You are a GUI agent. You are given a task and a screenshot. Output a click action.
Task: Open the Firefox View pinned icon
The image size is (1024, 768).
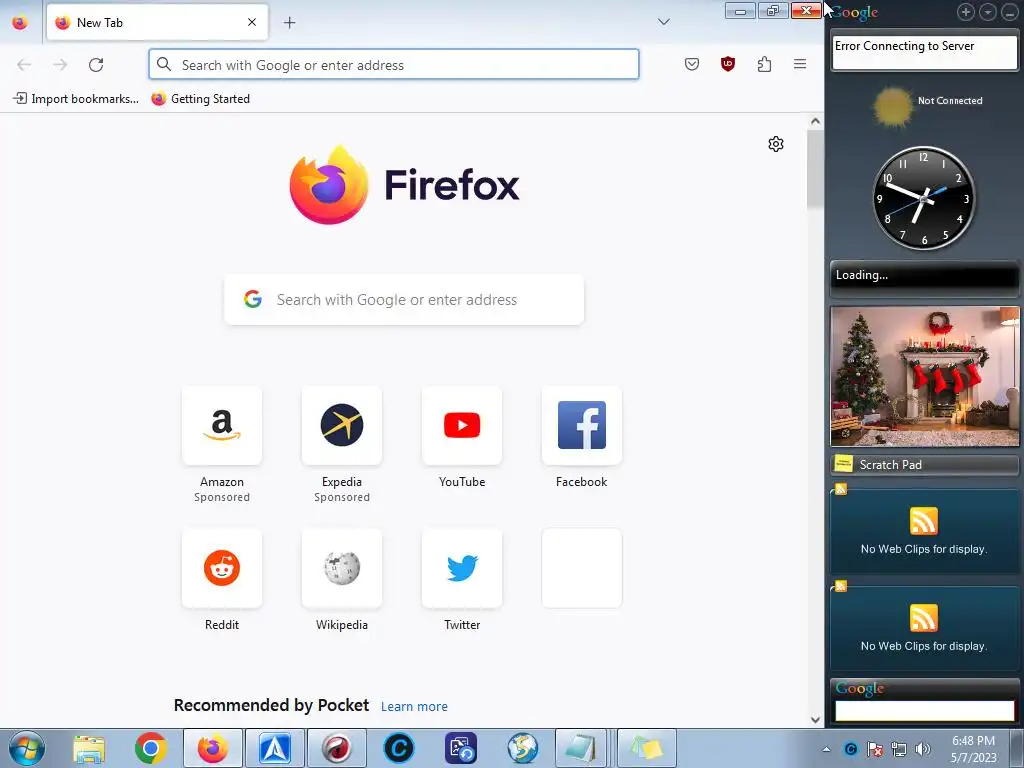20,22
